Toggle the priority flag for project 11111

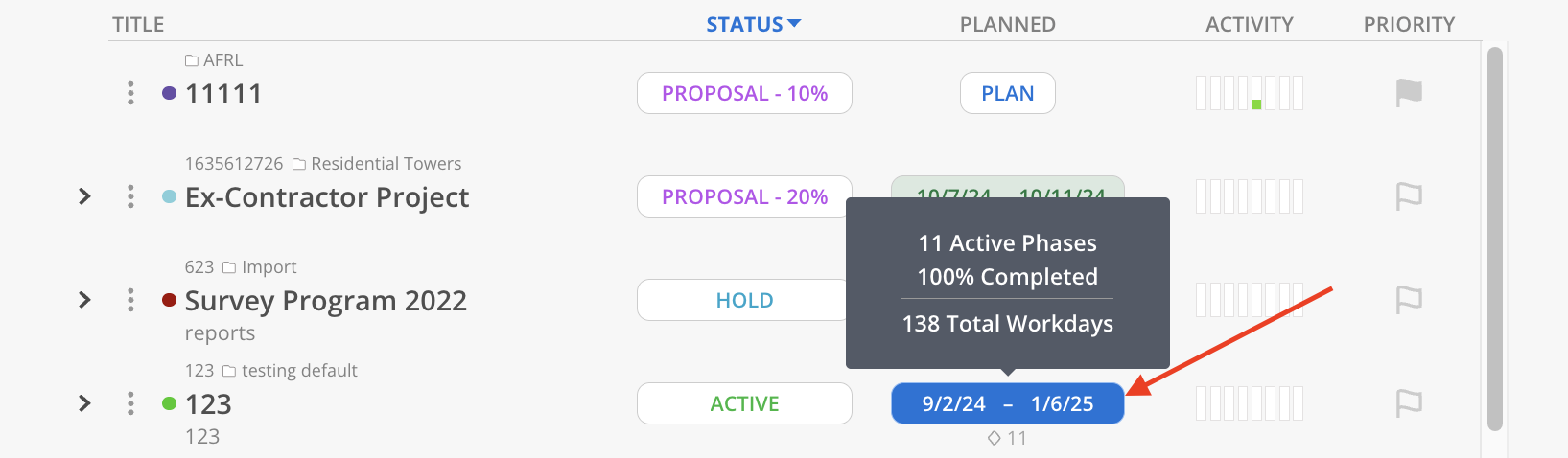[x=1409, y=93]
